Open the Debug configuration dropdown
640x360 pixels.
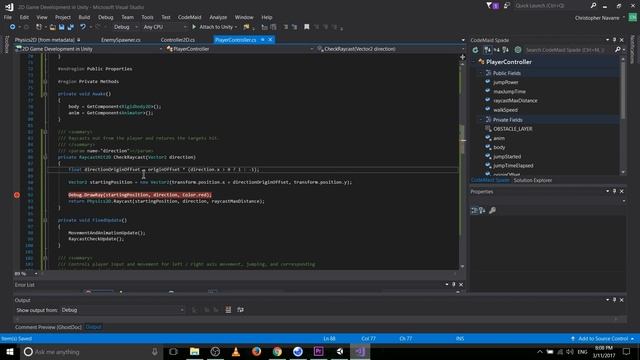(x=125, y=27)
